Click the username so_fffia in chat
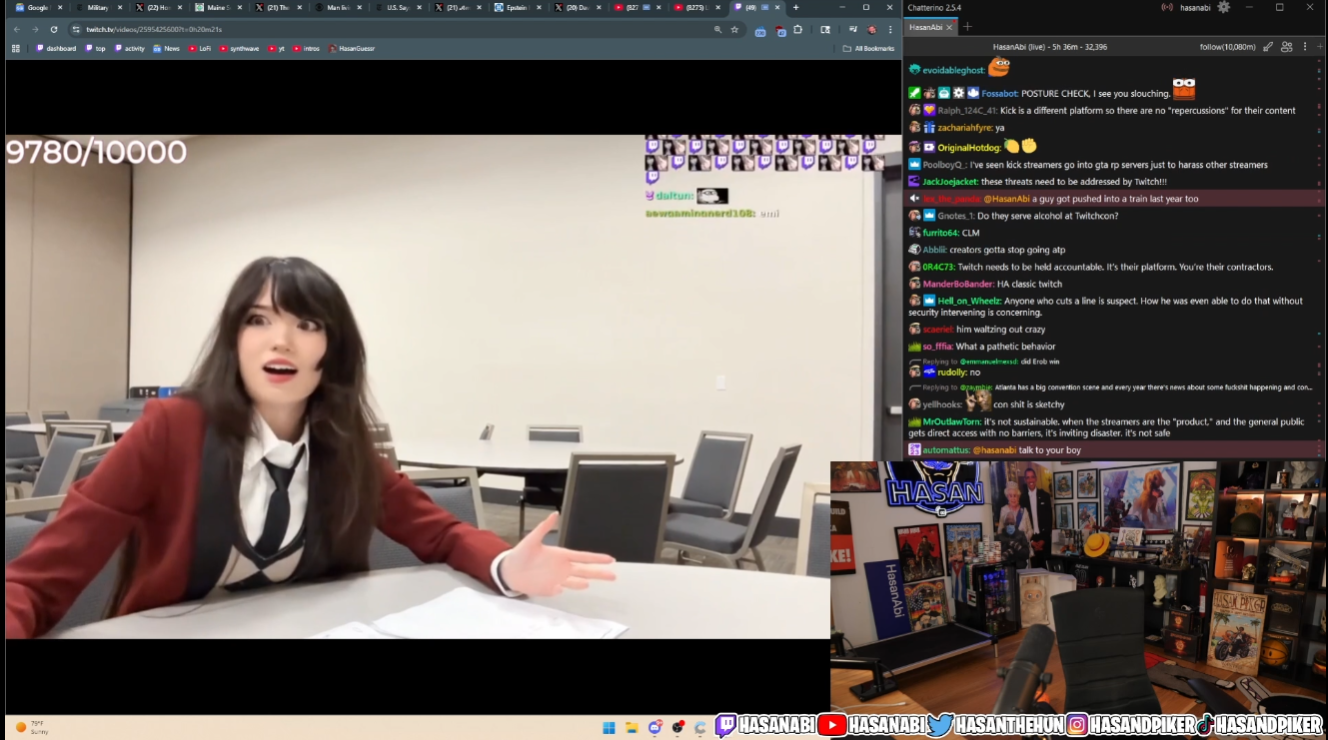Screen dimensions: 1328x740 pos(937,347)
